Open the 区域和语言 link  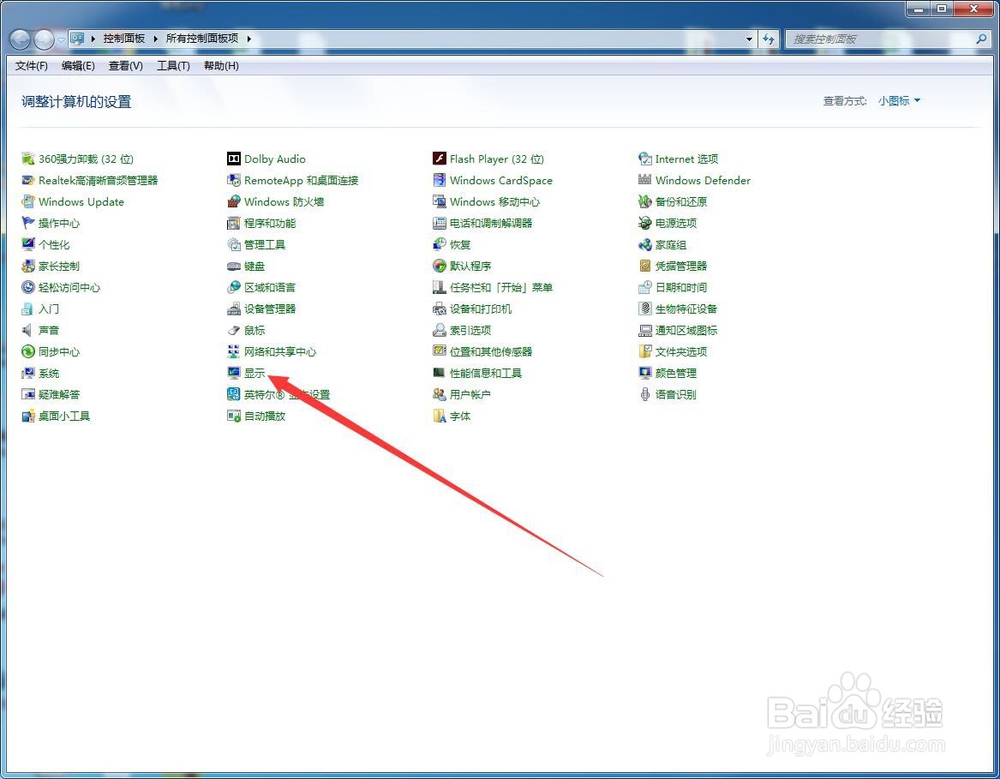(x=270, y=287)
